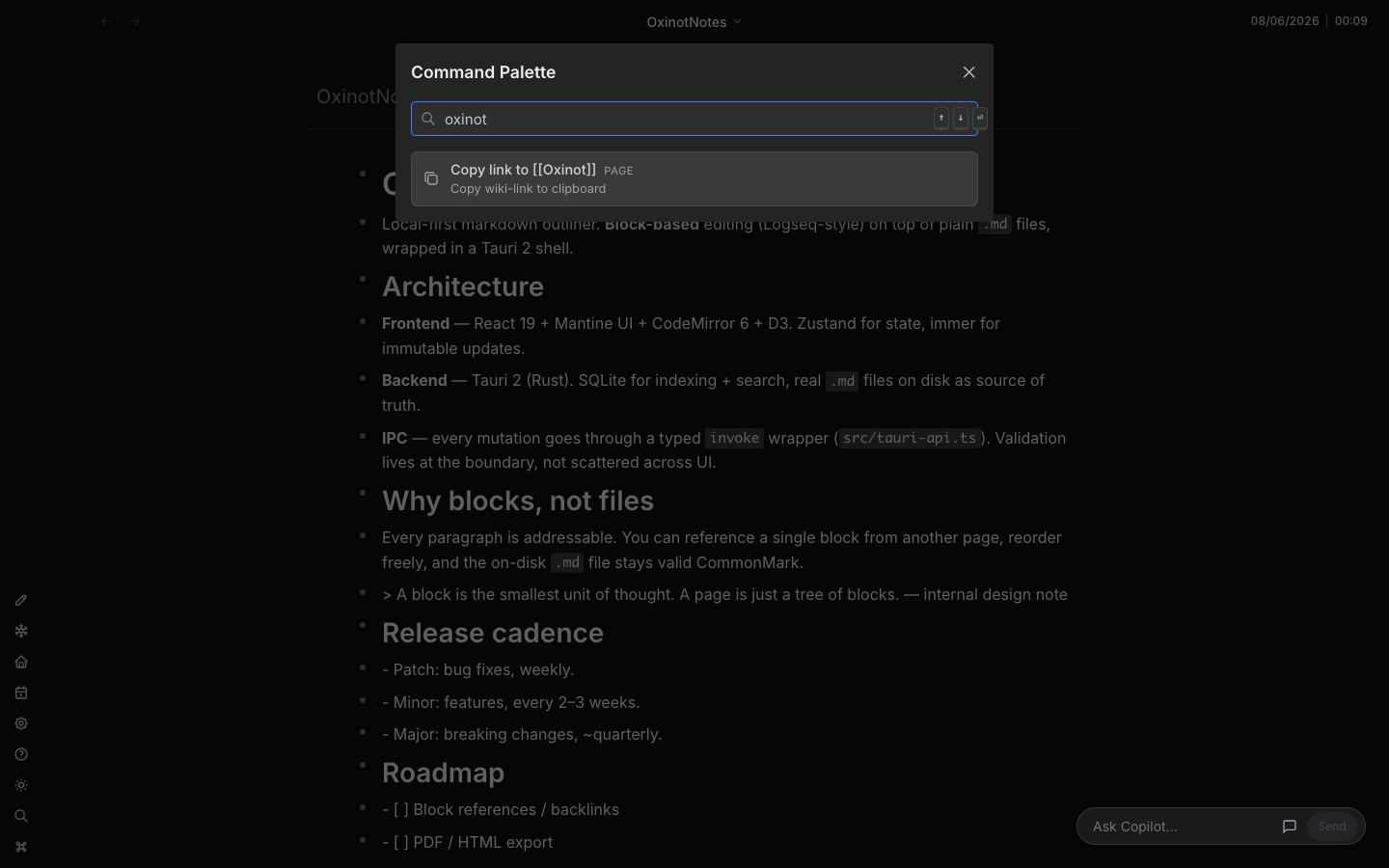Navigate back with the left arrow
This screenshot has width=1389, height=868.
tap(106, 21)
